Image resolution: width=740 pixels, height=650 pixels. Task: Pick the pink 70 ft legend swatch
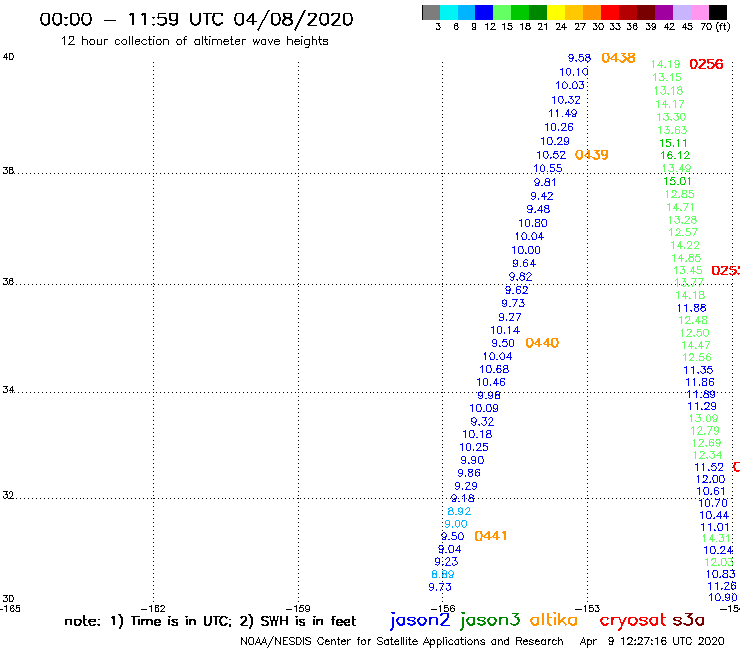point(699,12)
